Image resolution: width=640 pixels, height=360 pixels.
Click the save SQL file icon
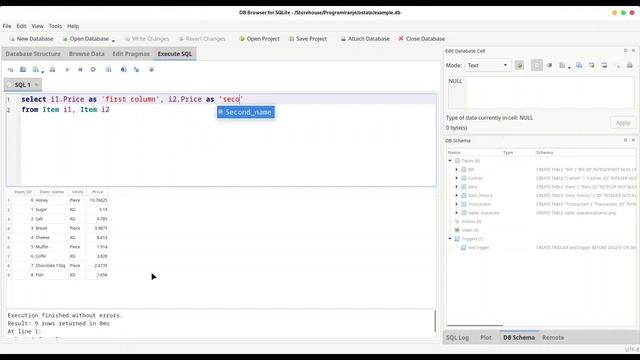point(36,70)
